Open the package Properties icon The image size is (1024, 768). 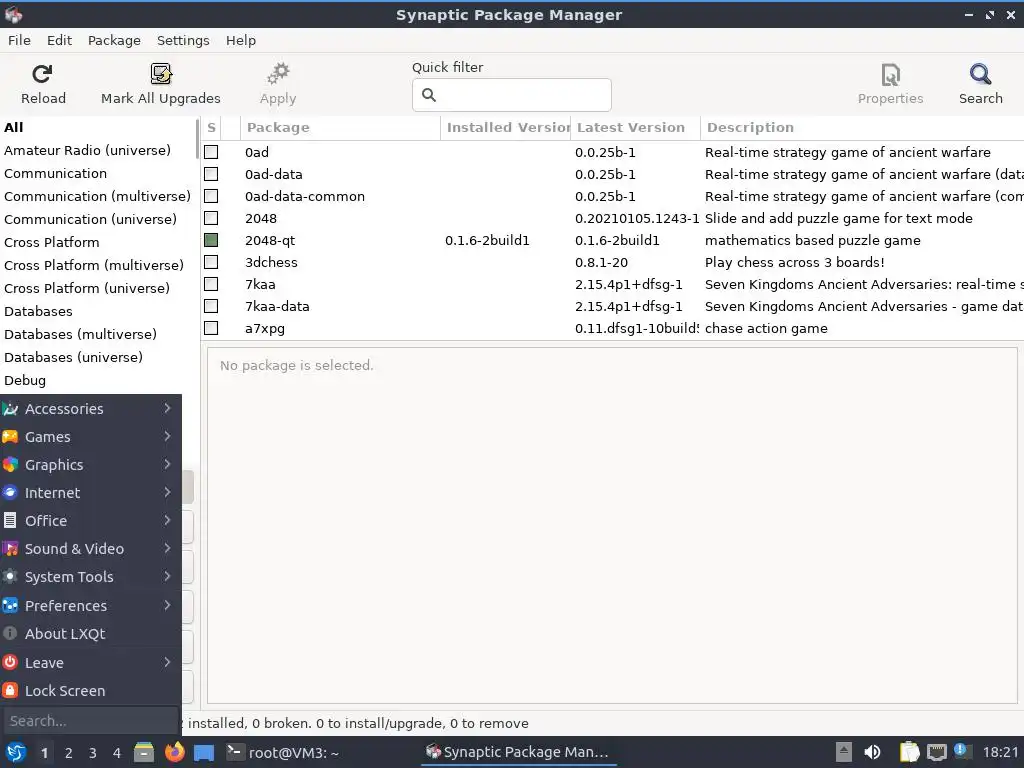coord(890,74)
